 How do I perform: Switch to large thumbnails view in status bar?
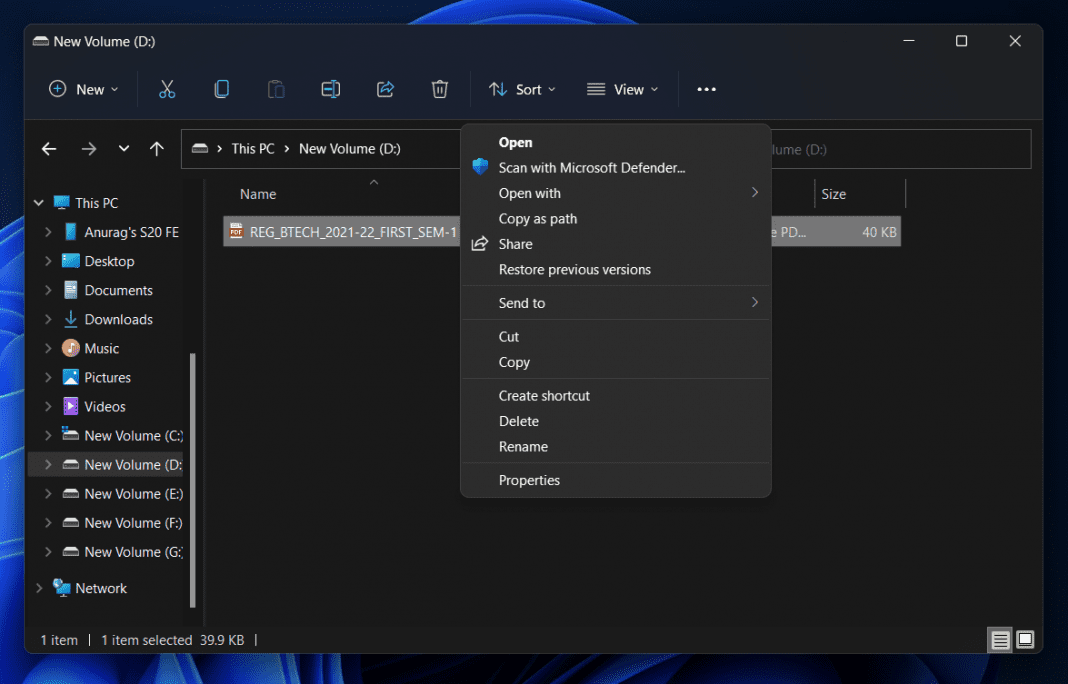click(x=1024, y=640)
